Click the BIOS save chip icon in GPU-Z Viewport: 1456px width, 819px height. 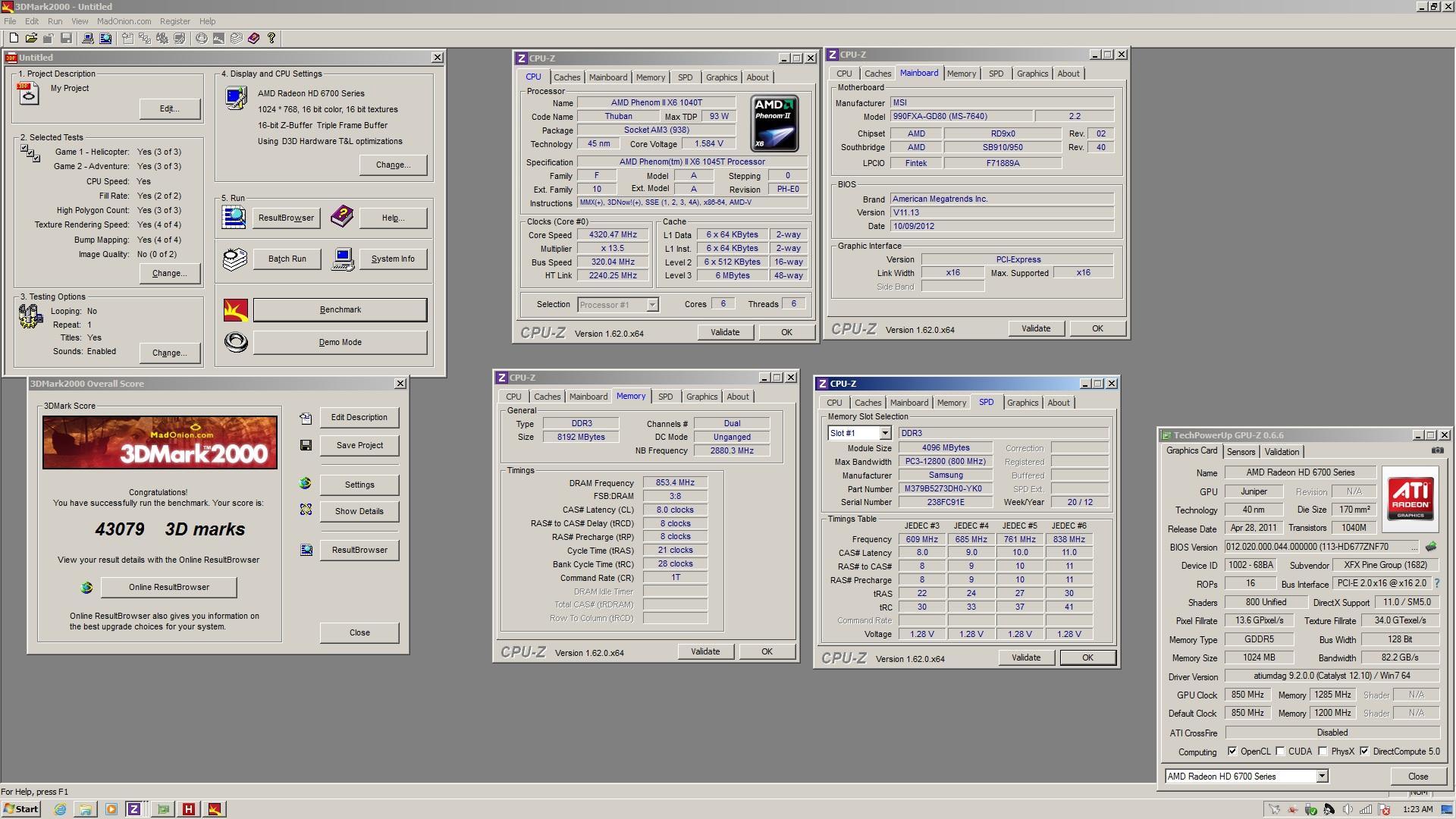1431,546
